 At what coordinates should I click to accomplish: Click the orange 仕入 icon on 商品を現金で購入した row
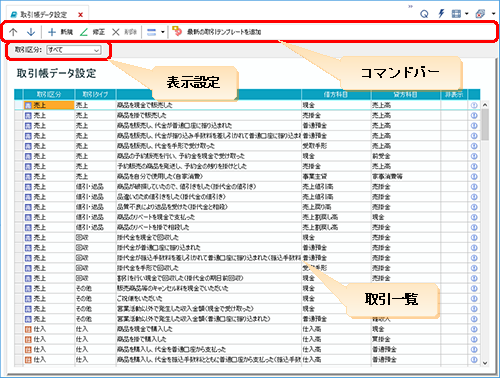[x=28, y=329]
